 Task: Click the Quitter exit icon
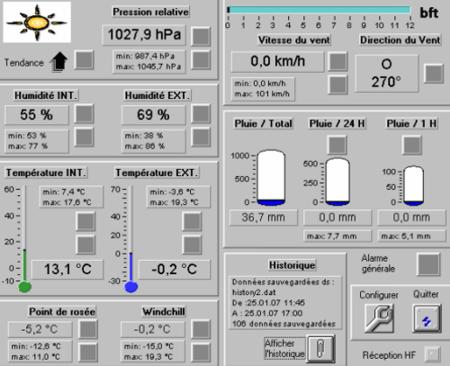tap(427, 319)
